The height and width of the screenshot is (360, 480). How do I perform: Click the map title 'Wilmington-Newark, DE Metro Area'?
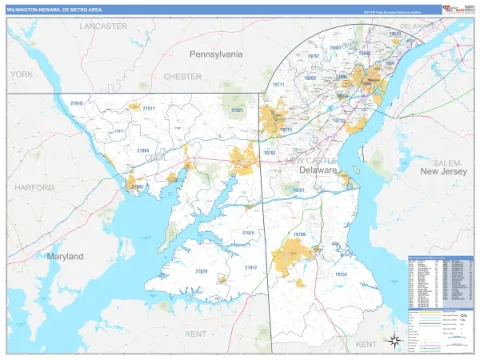tap(54, 10)
